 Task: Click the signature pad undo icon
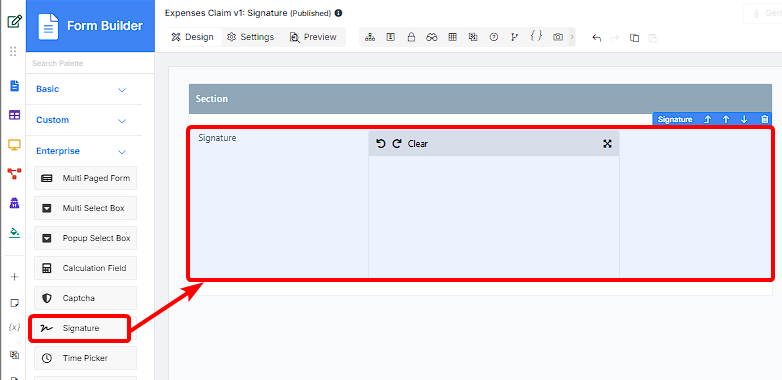[381, 144]
